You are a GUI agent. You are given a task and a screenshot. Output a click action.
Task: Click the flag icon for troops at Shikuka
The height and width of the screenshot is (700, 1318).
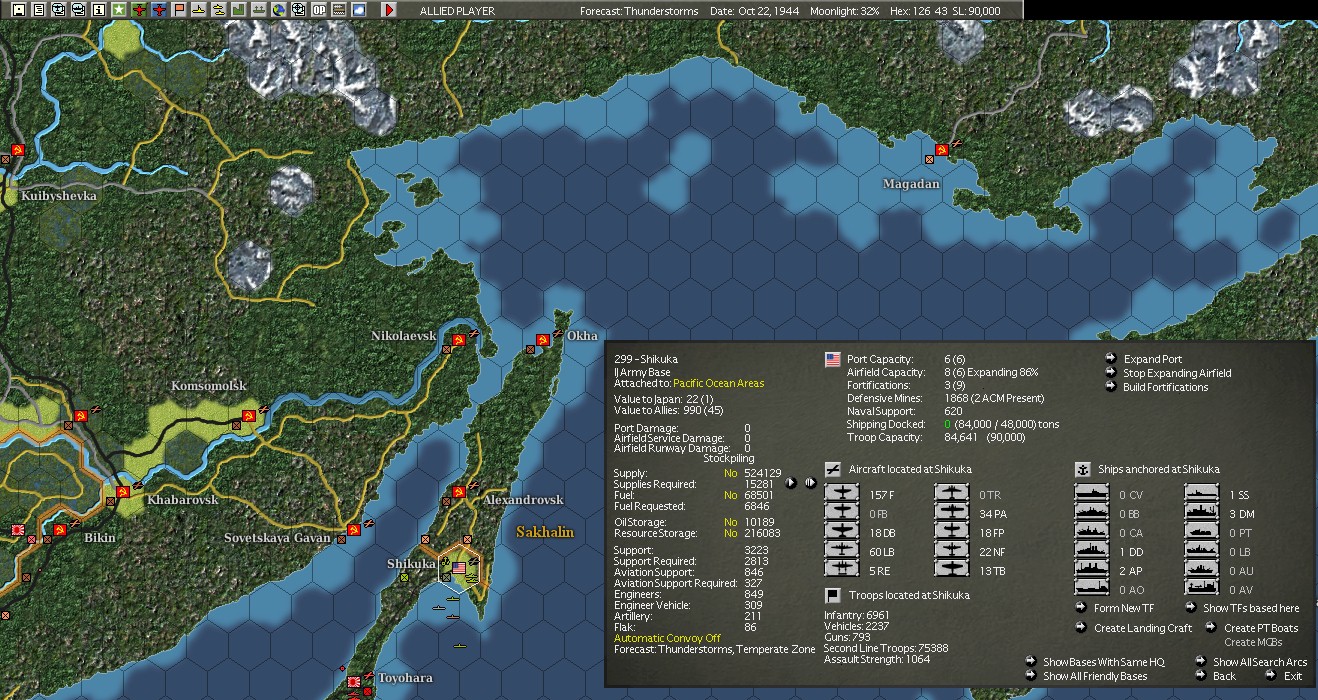coord(831,595)
